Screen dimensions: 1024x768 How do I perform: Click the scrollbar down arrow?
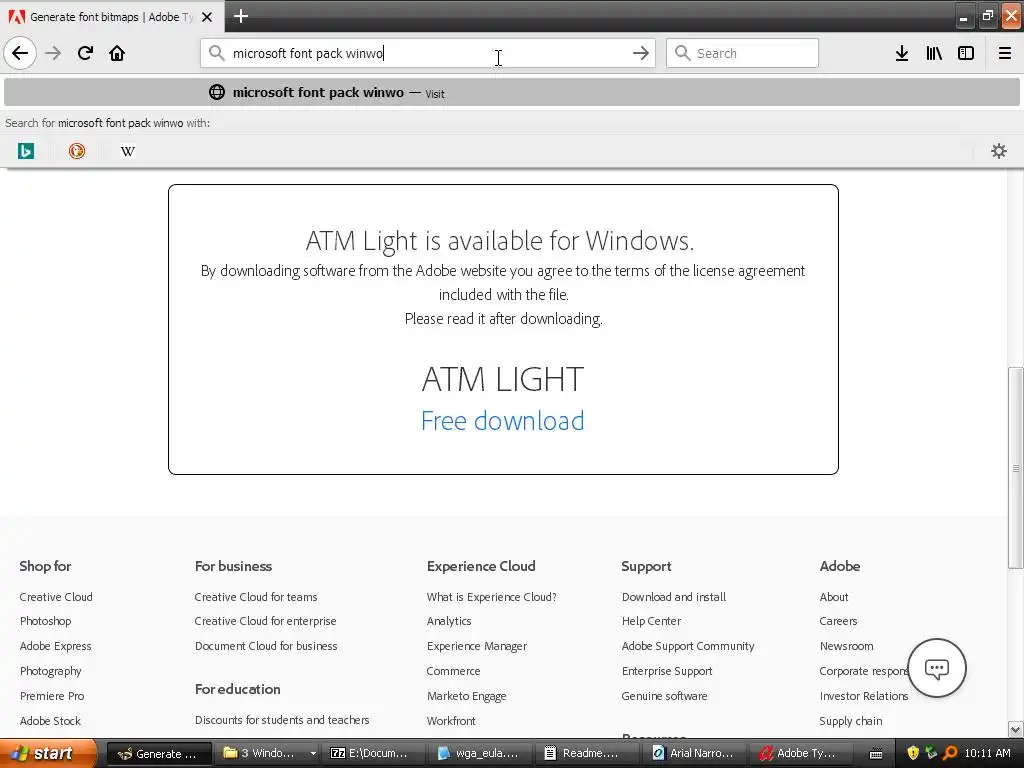(x=1016, y=729)
